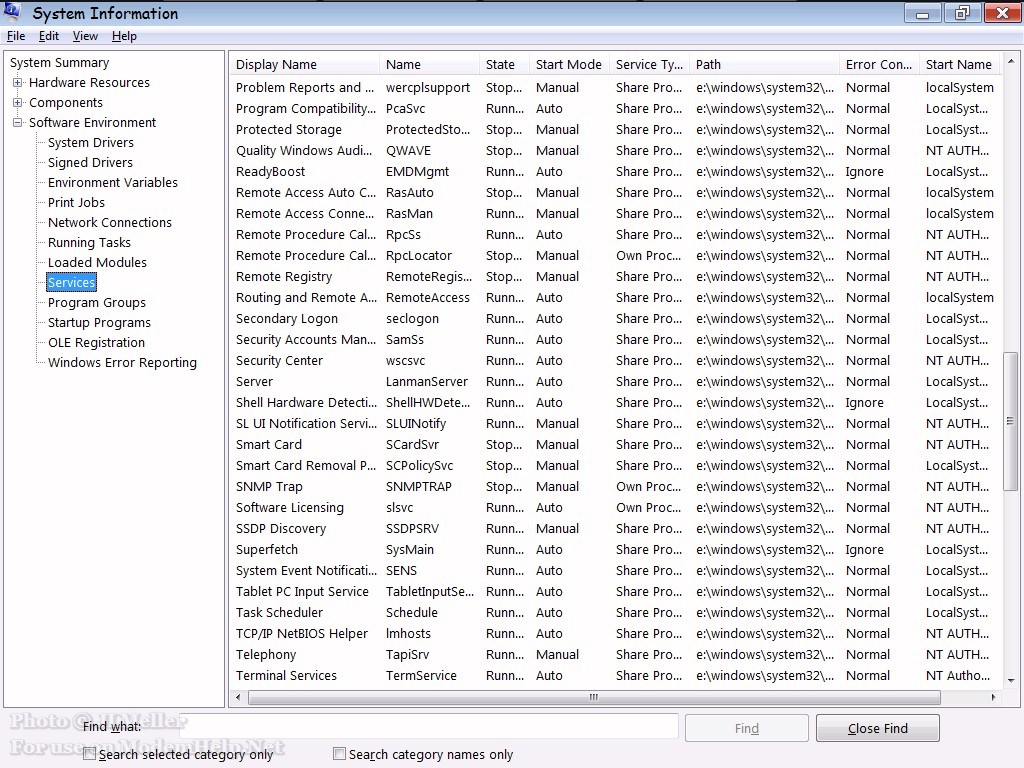Click the QWAVE name cell
This screenshot has width=1024, height=768.
click(x=408, y=151)
